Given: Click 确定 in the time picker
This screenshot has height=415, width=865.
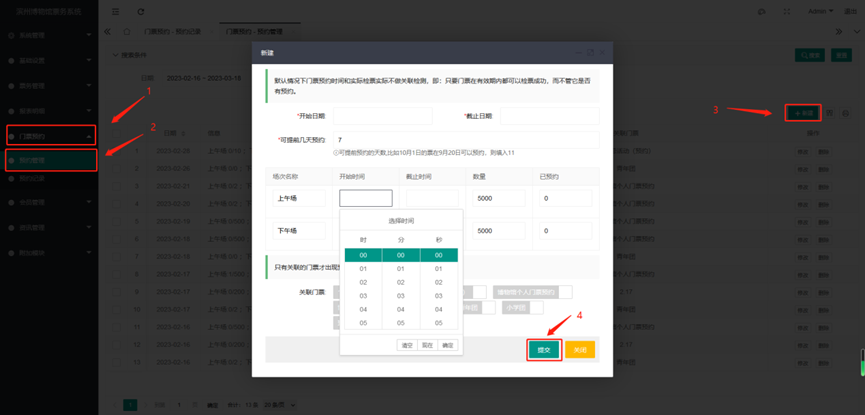Looking at the screenshot, I should click(x=447, y=345).
